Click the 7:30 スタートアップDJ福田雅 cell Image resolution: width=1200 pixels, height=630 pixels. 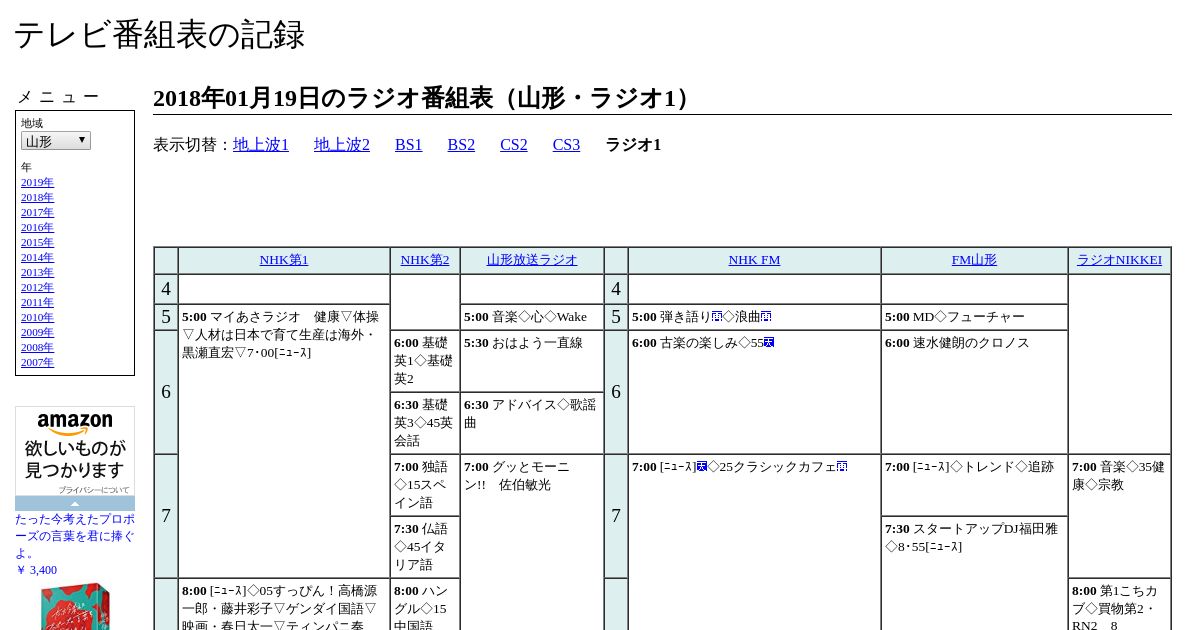[x=974, y=573]
